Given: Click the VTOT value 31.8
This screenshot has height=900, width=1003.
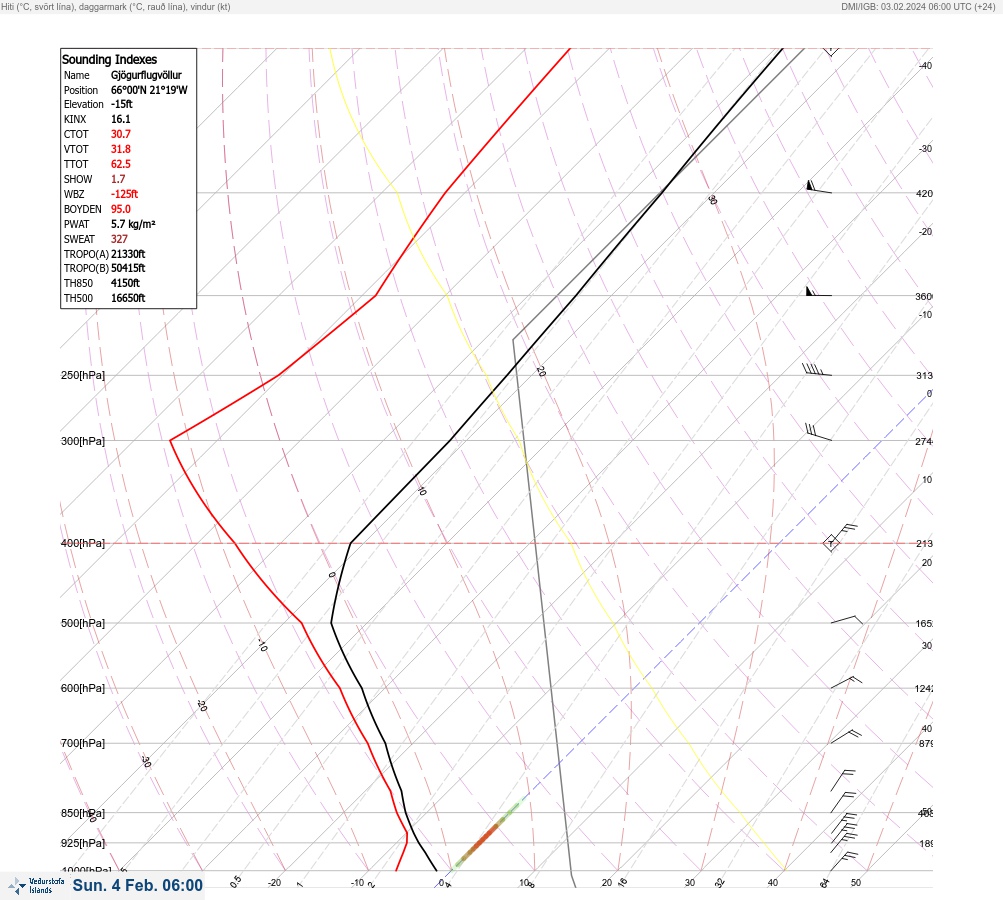Looking at the screenshot, I should pos(121,149).
